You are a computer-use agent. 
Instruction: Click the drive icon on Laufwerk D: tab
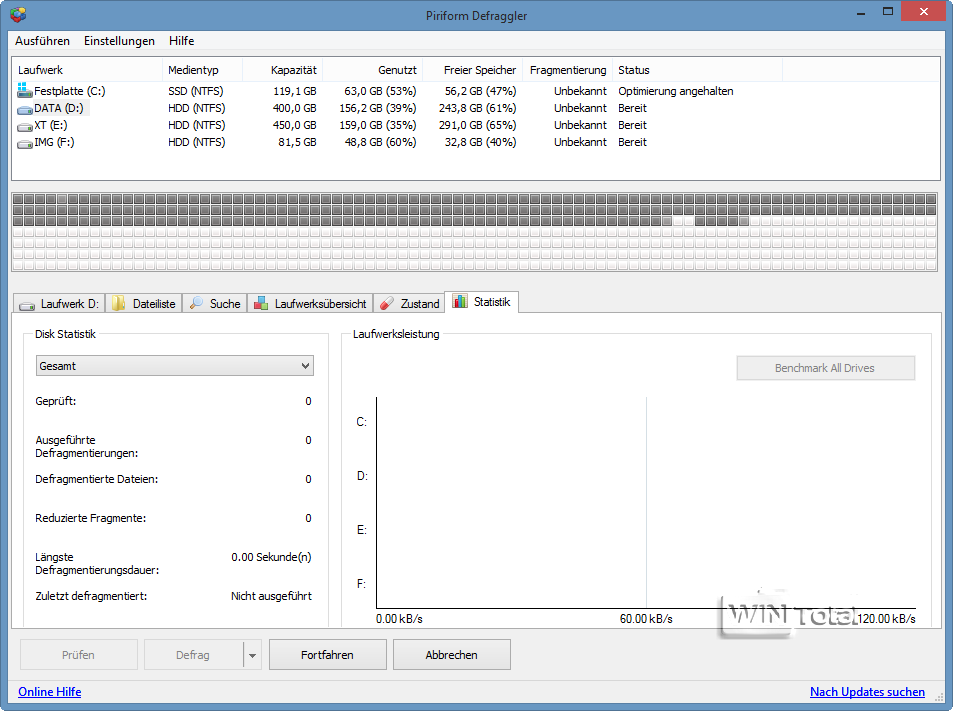click(27, 305)
